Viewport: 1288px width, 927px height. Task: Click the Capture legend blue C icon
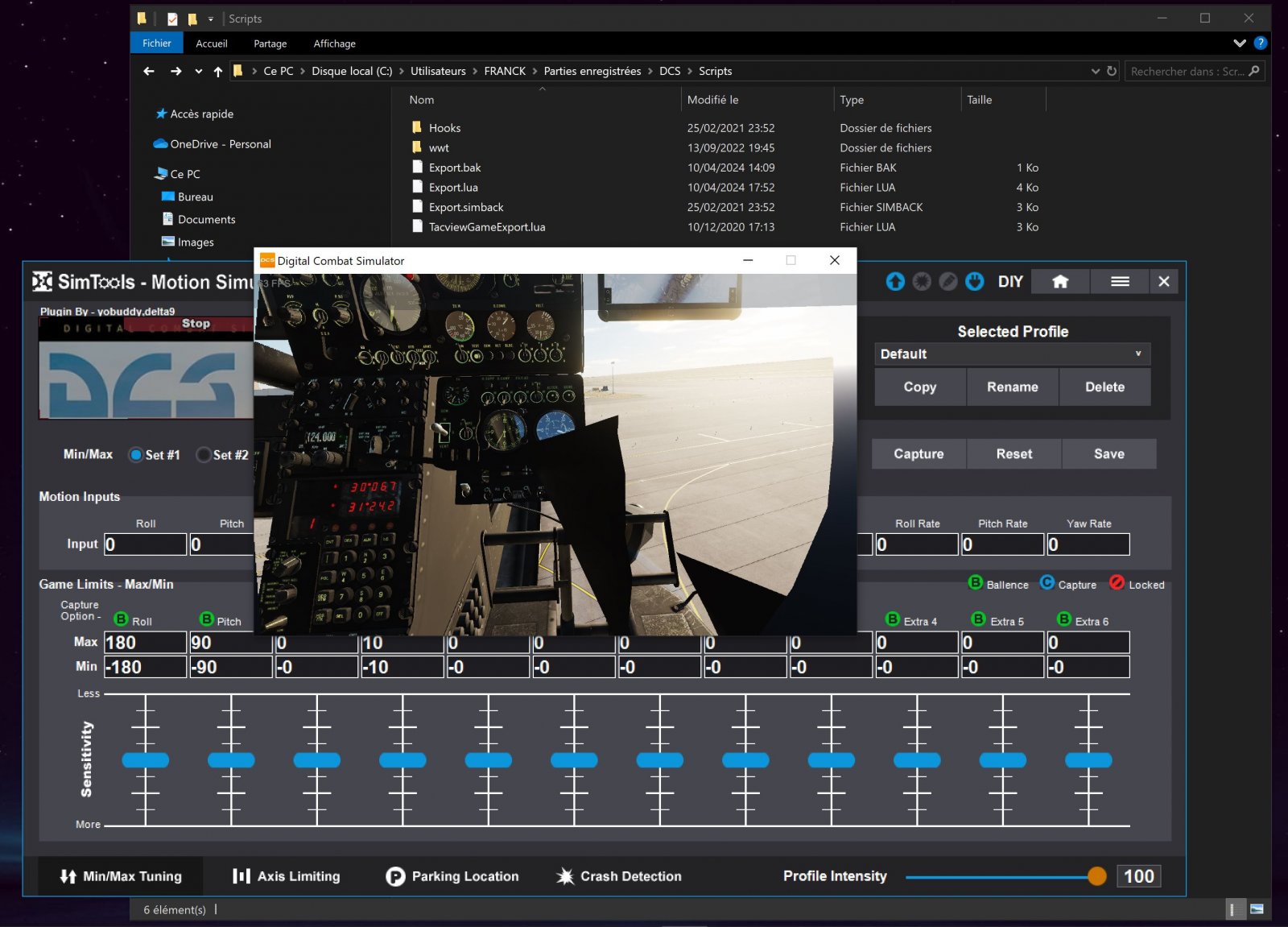point(1047,582)
